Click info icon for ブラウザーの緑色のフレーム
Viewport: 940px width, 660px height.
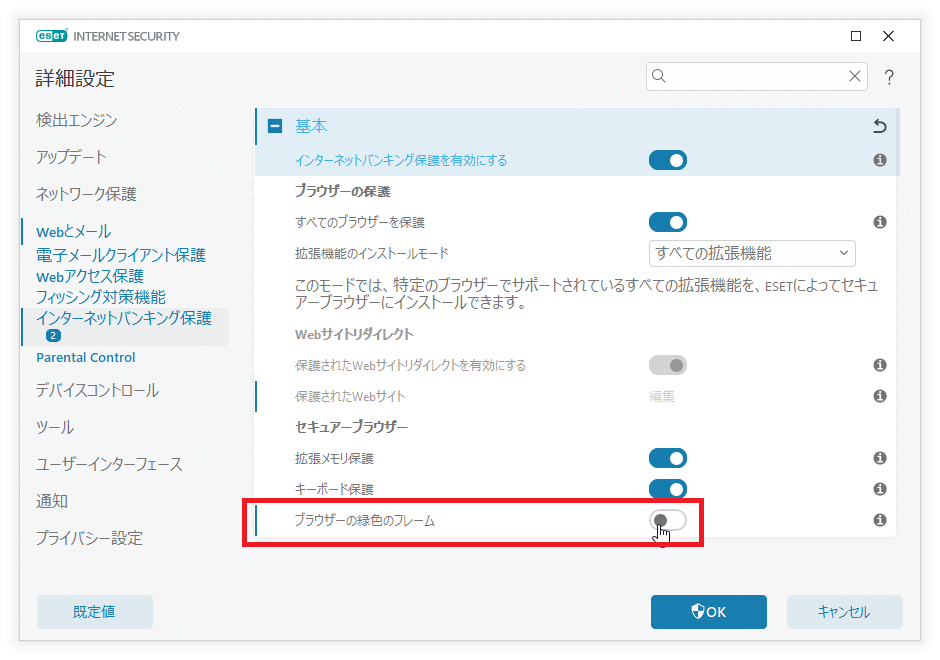pyautogui.click(x=880, y=520)
